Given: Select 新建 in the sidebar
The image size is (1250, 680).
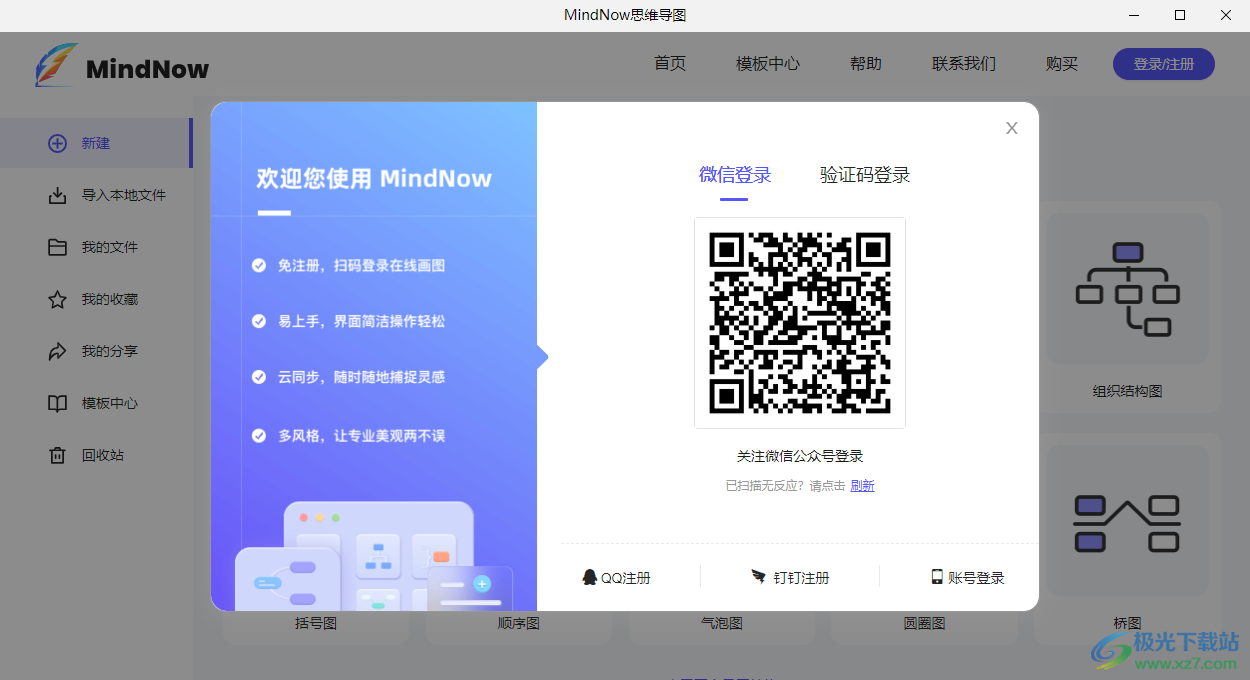Looking at the screenshot, I should pos(96,143).
